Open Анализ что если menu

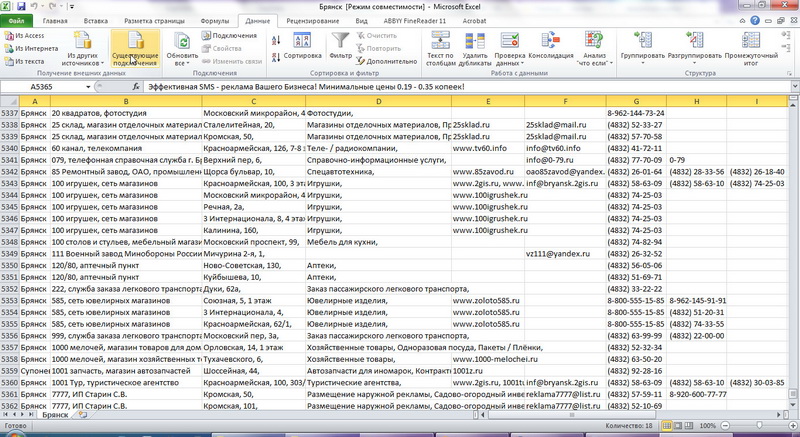594,49
